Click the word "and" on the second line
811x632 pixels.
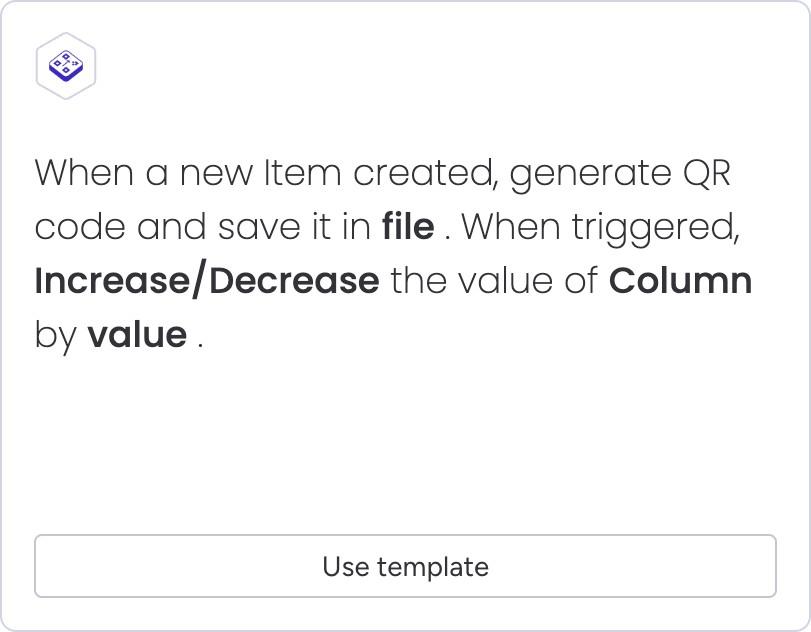[169, 227]
